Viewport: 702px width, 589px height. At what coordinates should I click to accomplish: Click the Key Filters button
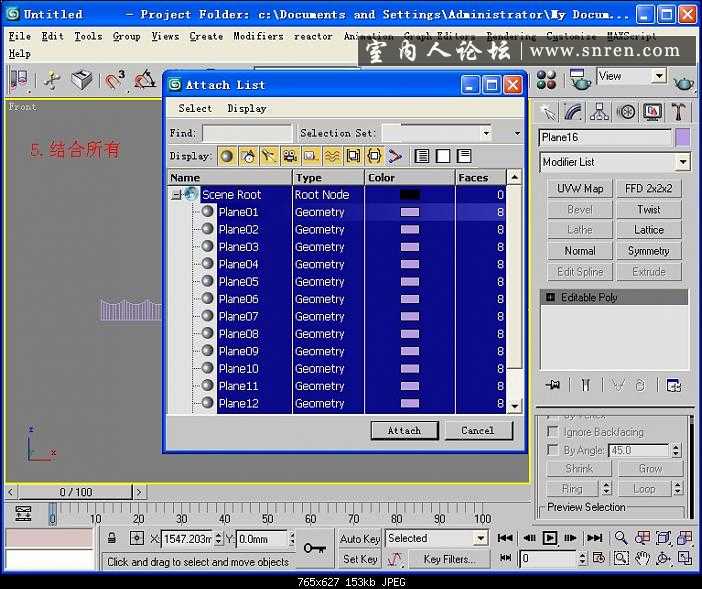[449, 559]
